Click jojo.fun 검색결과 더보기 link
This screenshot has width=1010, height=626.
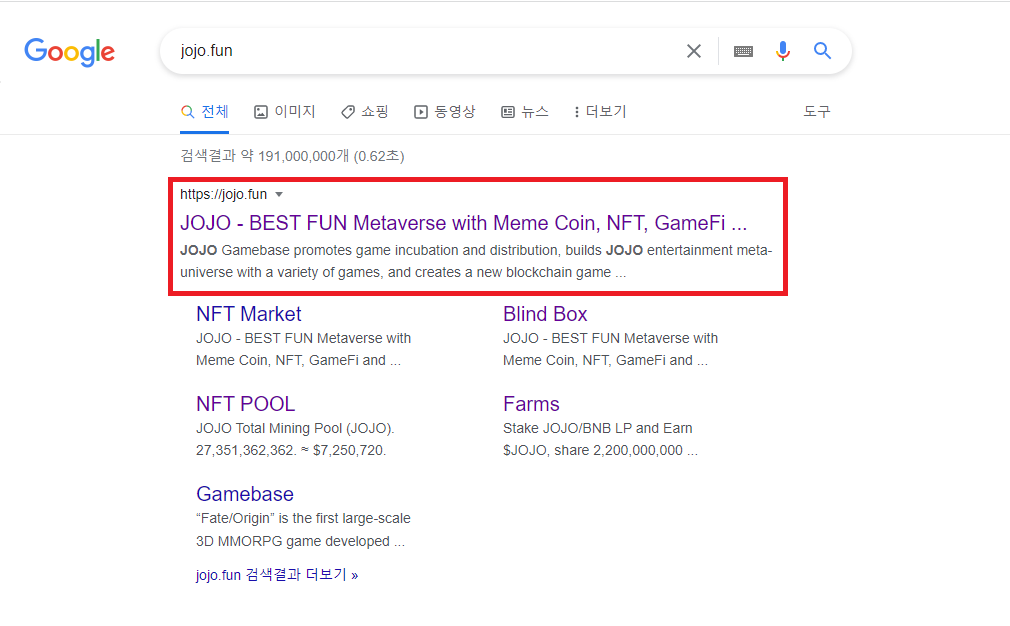point(277,574)
